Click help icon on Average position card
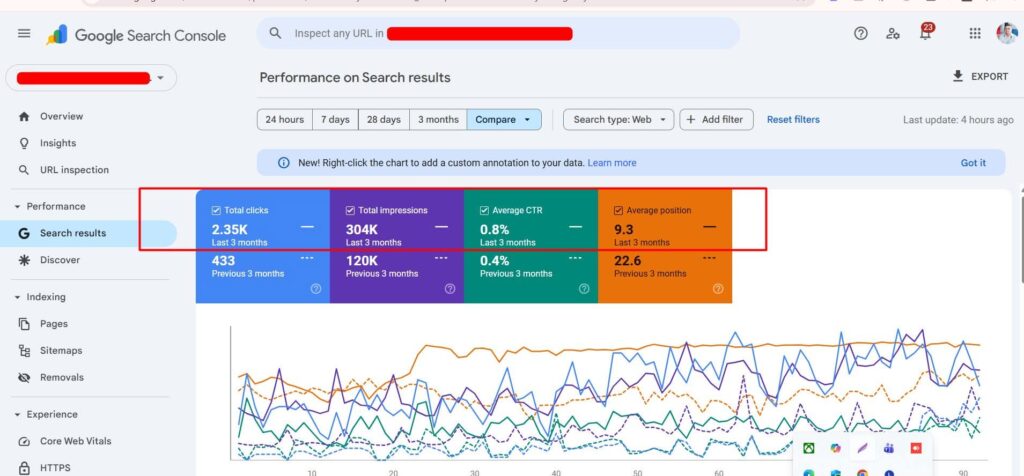 (718, 289)
